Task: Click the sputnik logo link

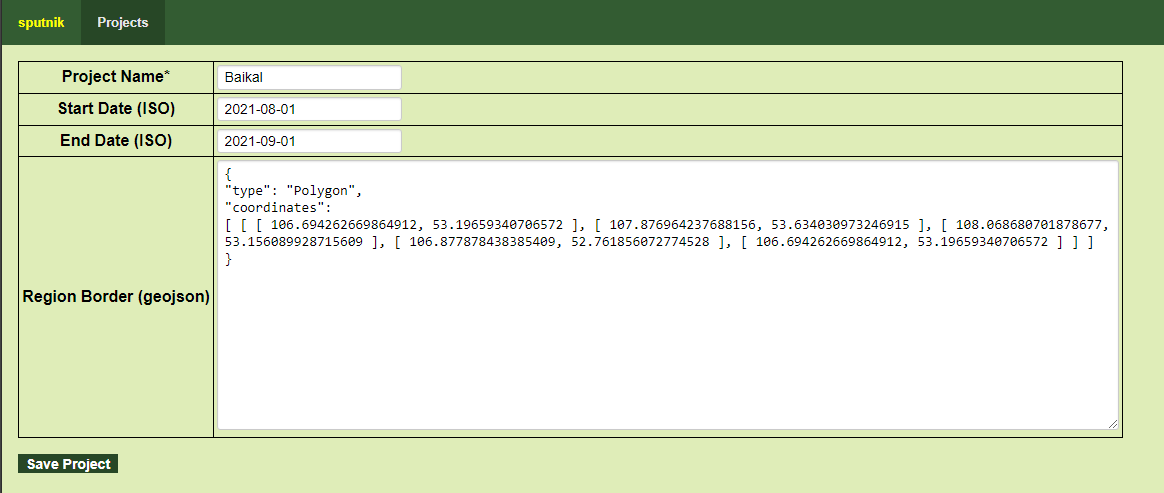Action: point(41,23)
